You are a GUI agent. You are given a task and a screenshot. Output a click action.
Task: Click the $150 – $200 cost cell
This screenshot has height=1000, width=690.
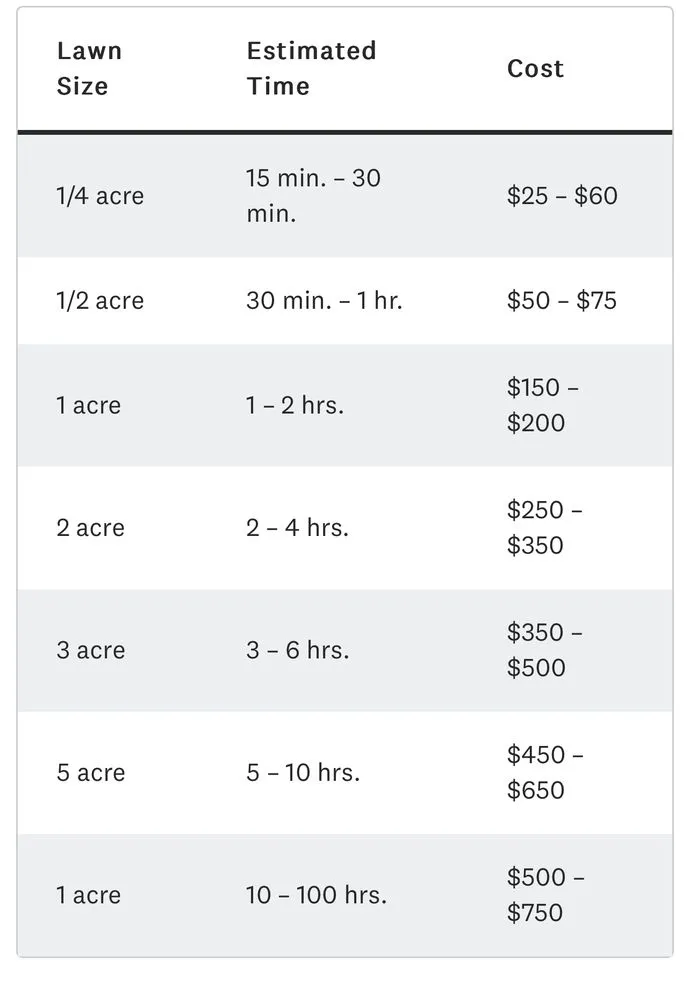pyautogui.click(x=543, y=405)
